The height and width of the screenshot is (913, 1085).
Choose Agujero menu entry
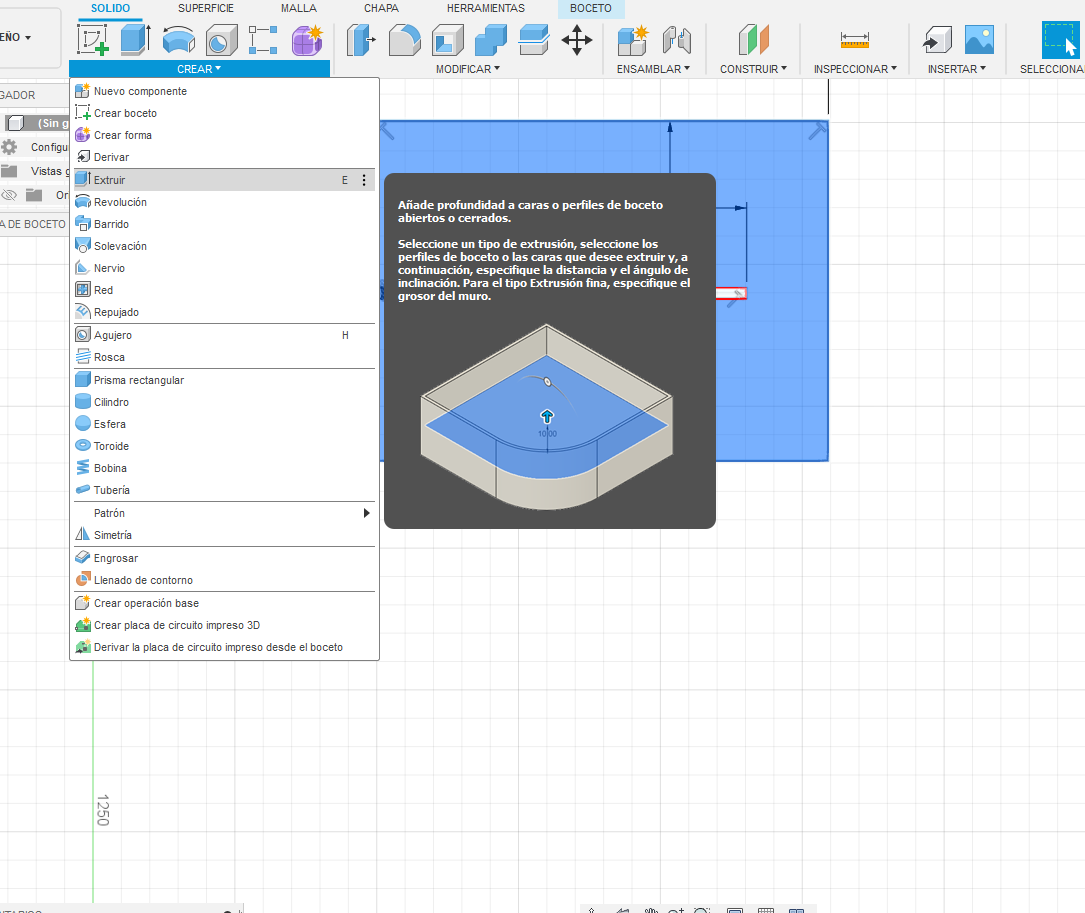(224, 335)
